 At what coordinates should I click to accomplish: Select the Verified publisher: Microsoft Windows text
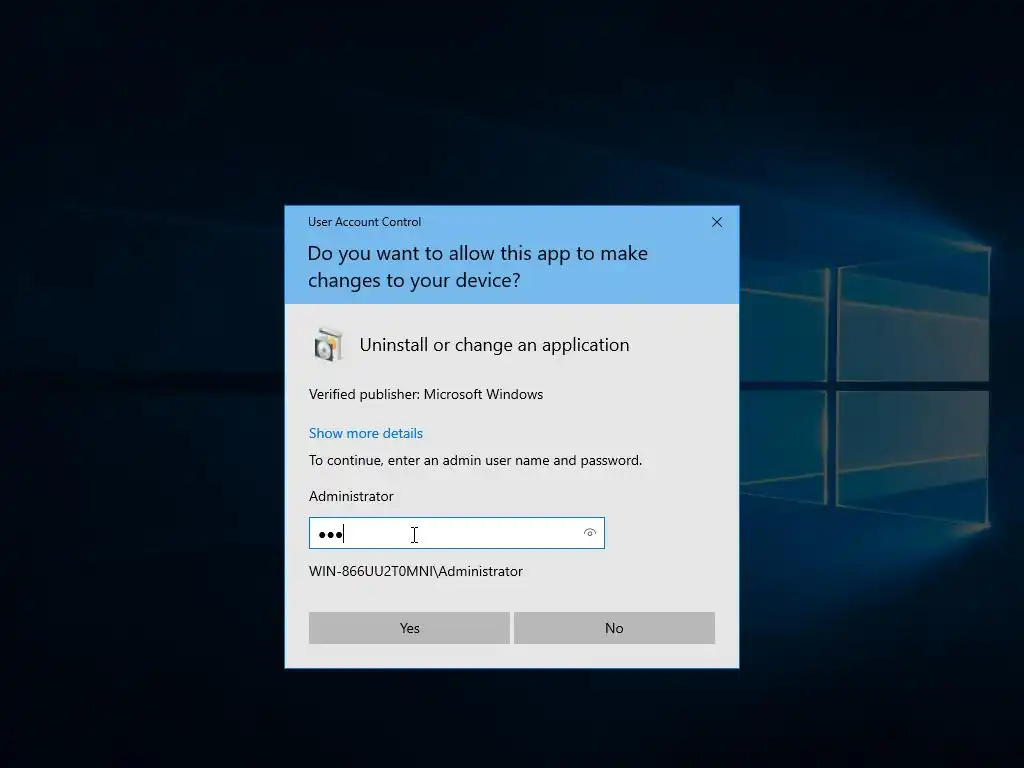(426, 394)
